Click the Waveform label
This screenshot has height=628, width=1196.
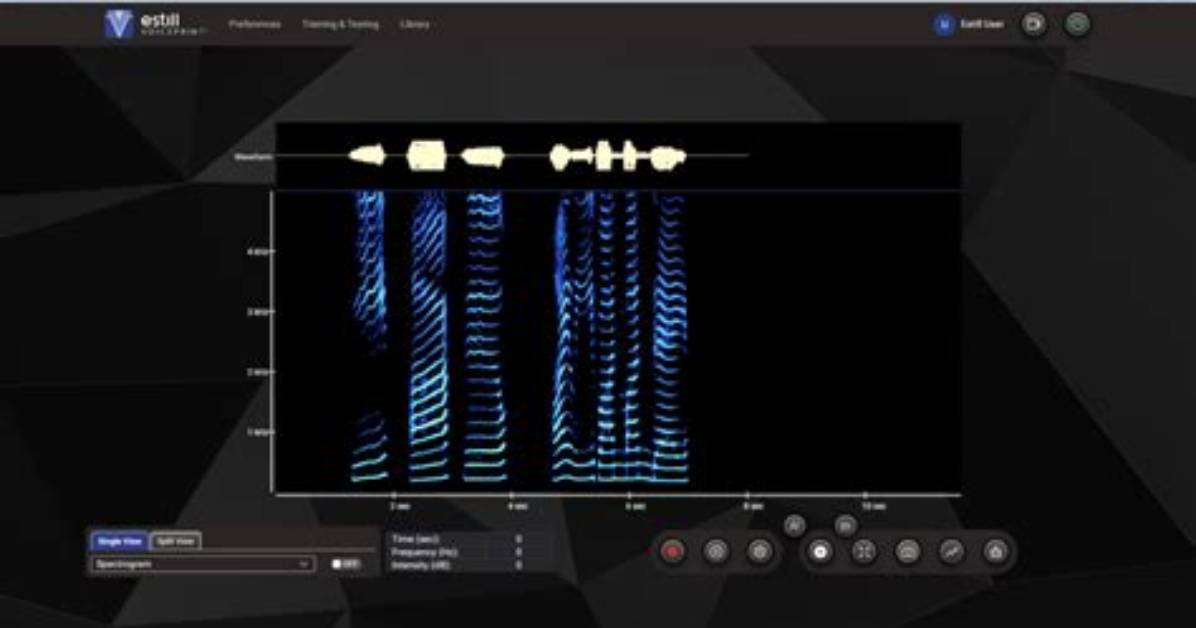click(x=253, y=156)
